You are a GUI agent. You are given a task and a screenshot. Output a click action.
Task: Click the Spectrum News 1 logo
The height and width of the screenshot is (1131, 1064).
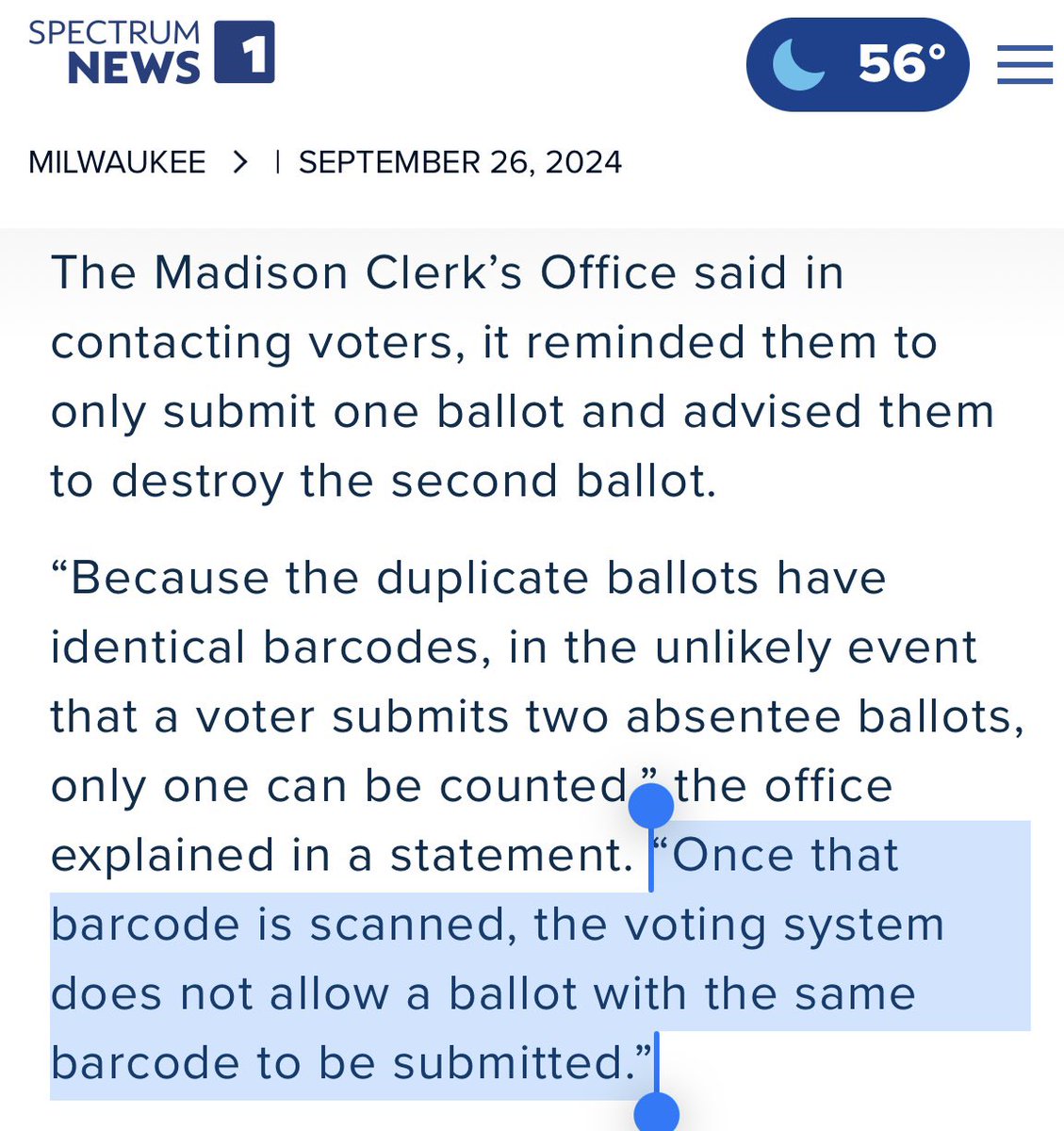point(151,51)
